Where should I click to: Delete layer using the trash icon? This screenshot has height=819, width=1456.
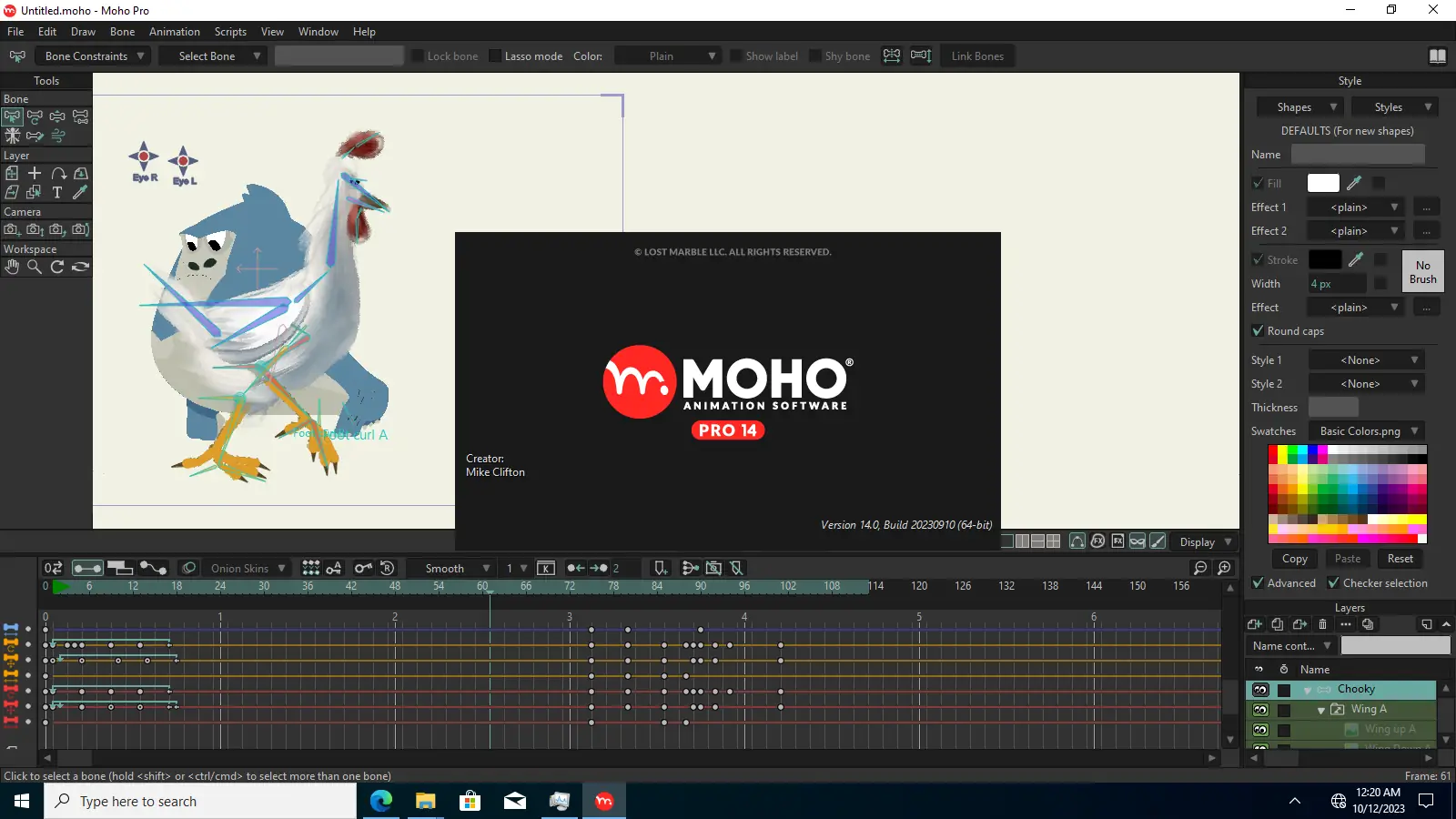pos(1323,624)
